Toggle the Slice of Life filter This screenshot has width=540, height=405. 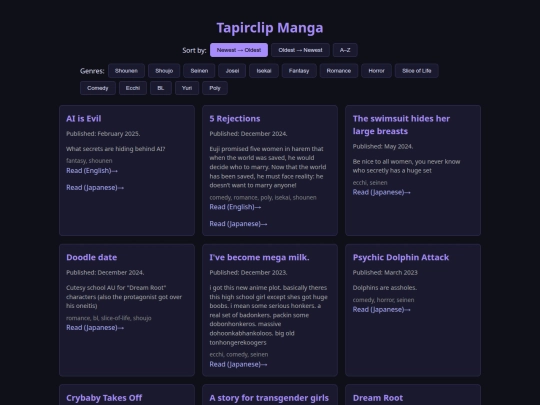pos(417,71)
